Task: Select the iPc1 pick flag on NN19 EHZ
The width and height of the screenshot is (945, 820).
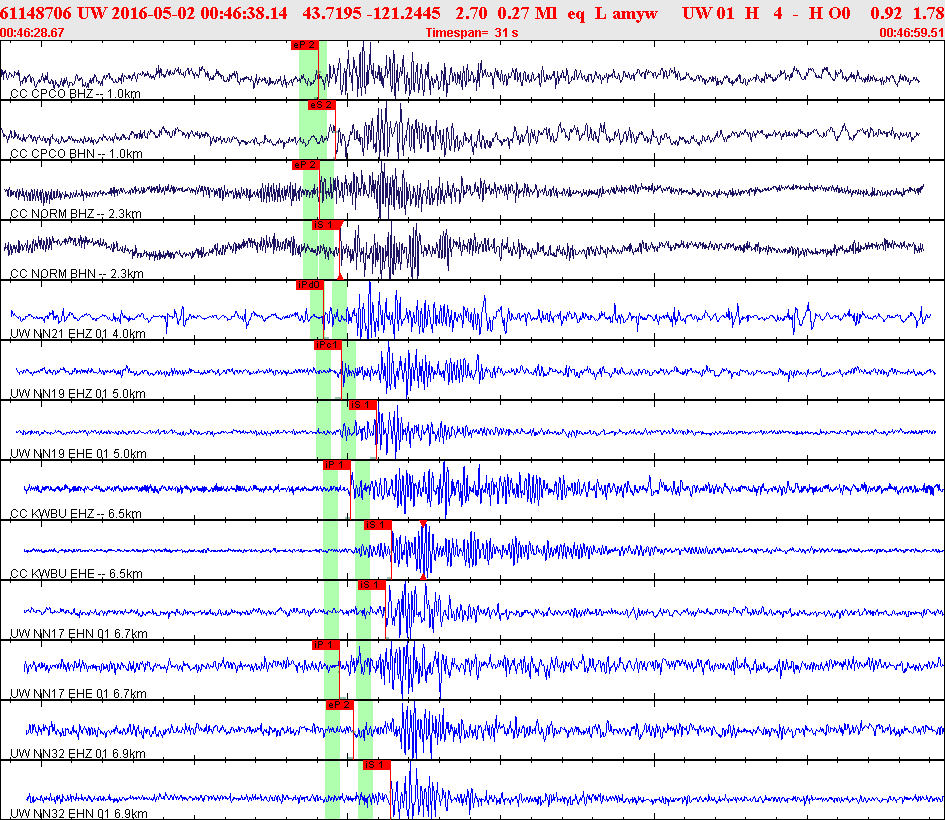Action: tap(327, 345)
